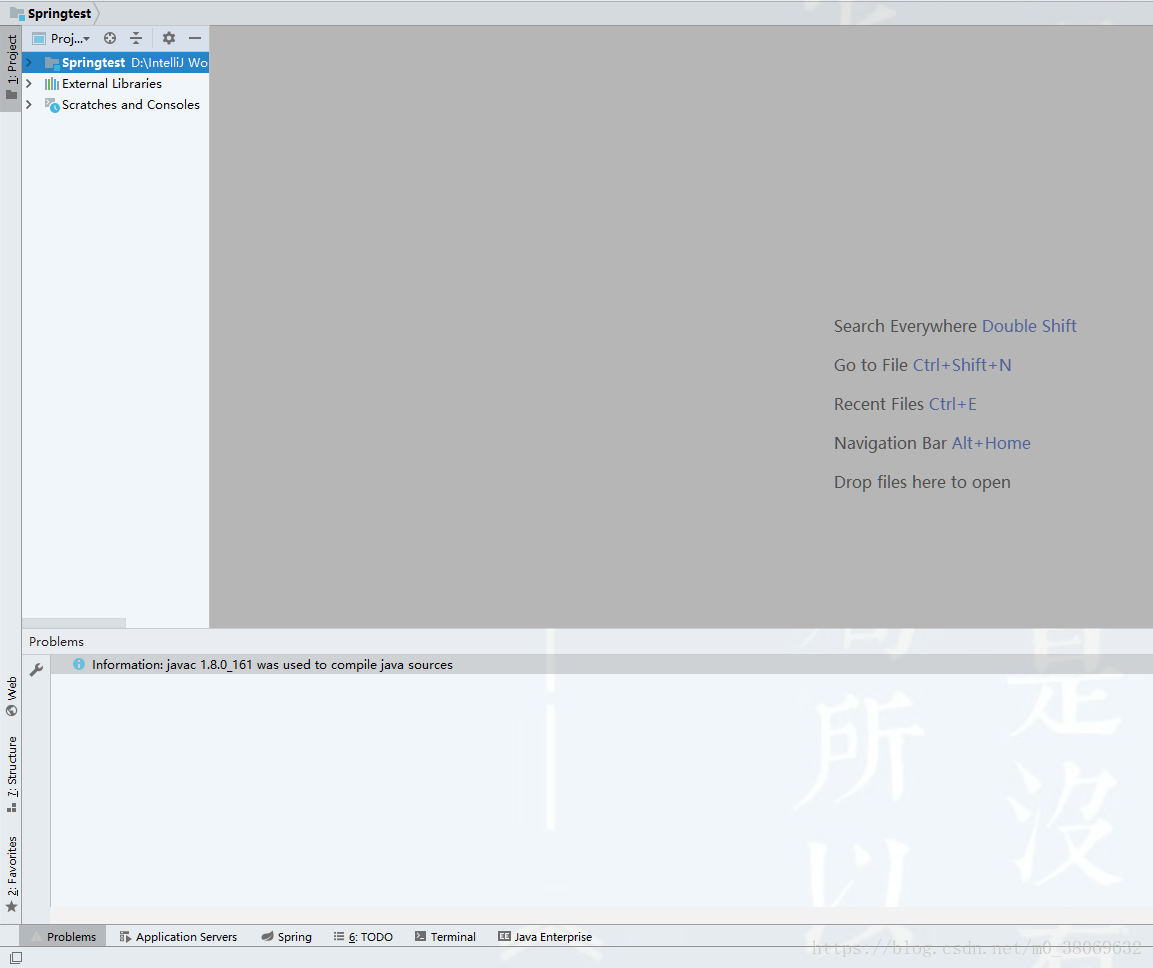
Task: Expand the Springtest project node
Action: [28, 62]
